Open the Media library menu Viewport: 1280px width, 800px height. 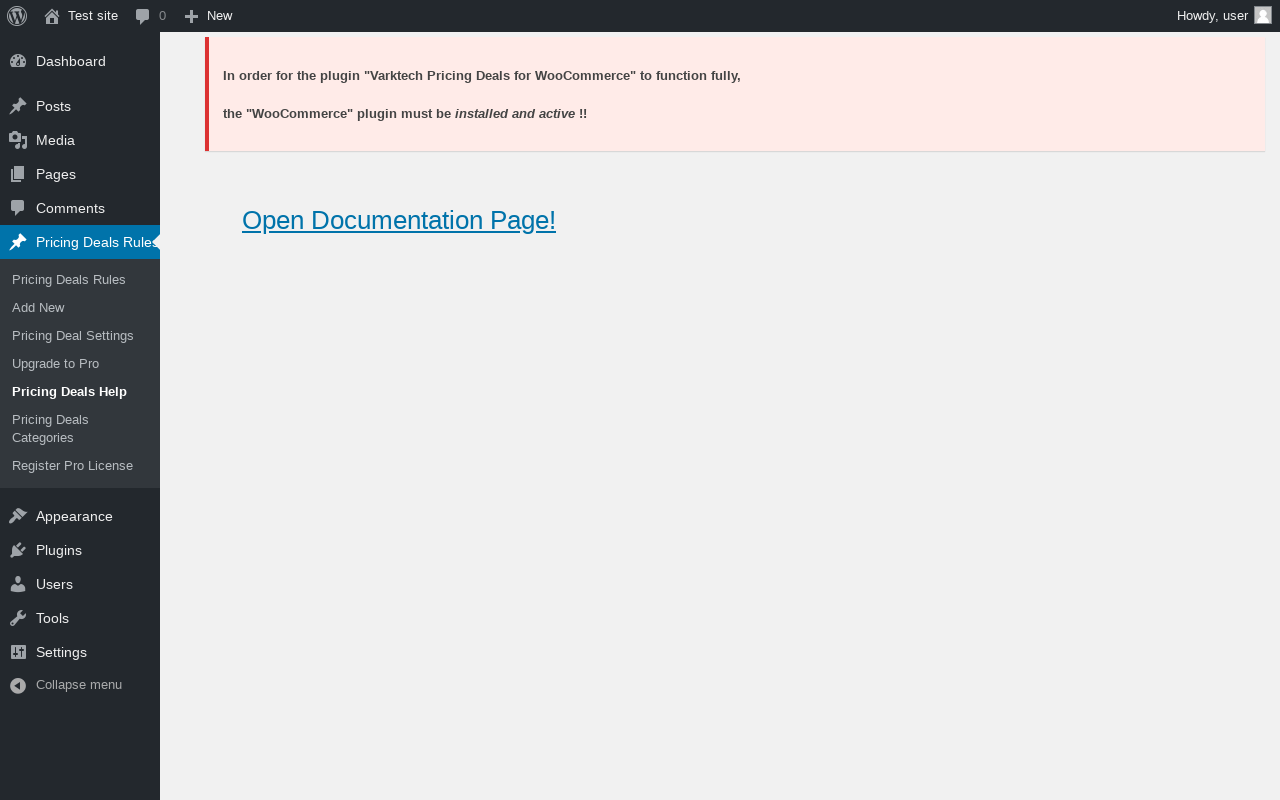80,140
